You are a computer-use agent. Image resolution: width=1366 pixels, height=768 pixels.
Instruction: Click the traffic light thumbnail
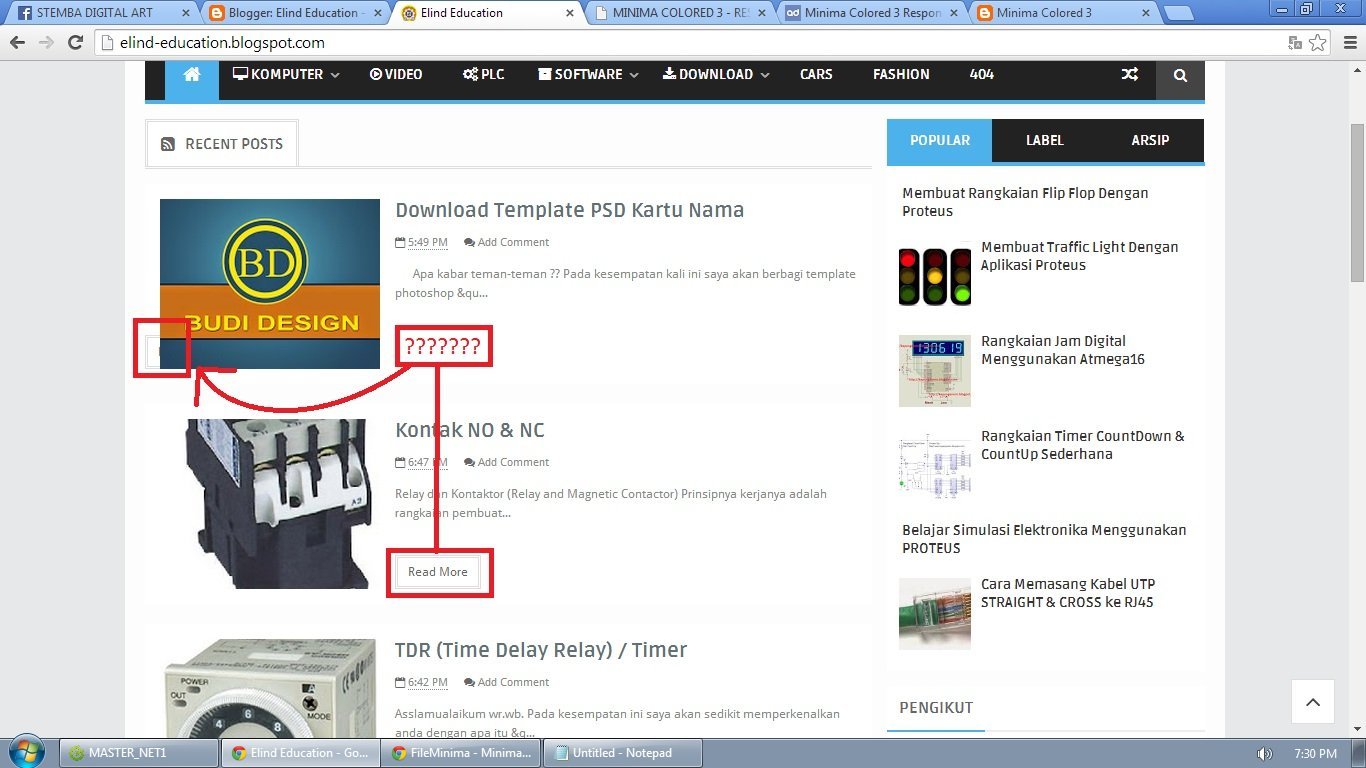[935, 275]
